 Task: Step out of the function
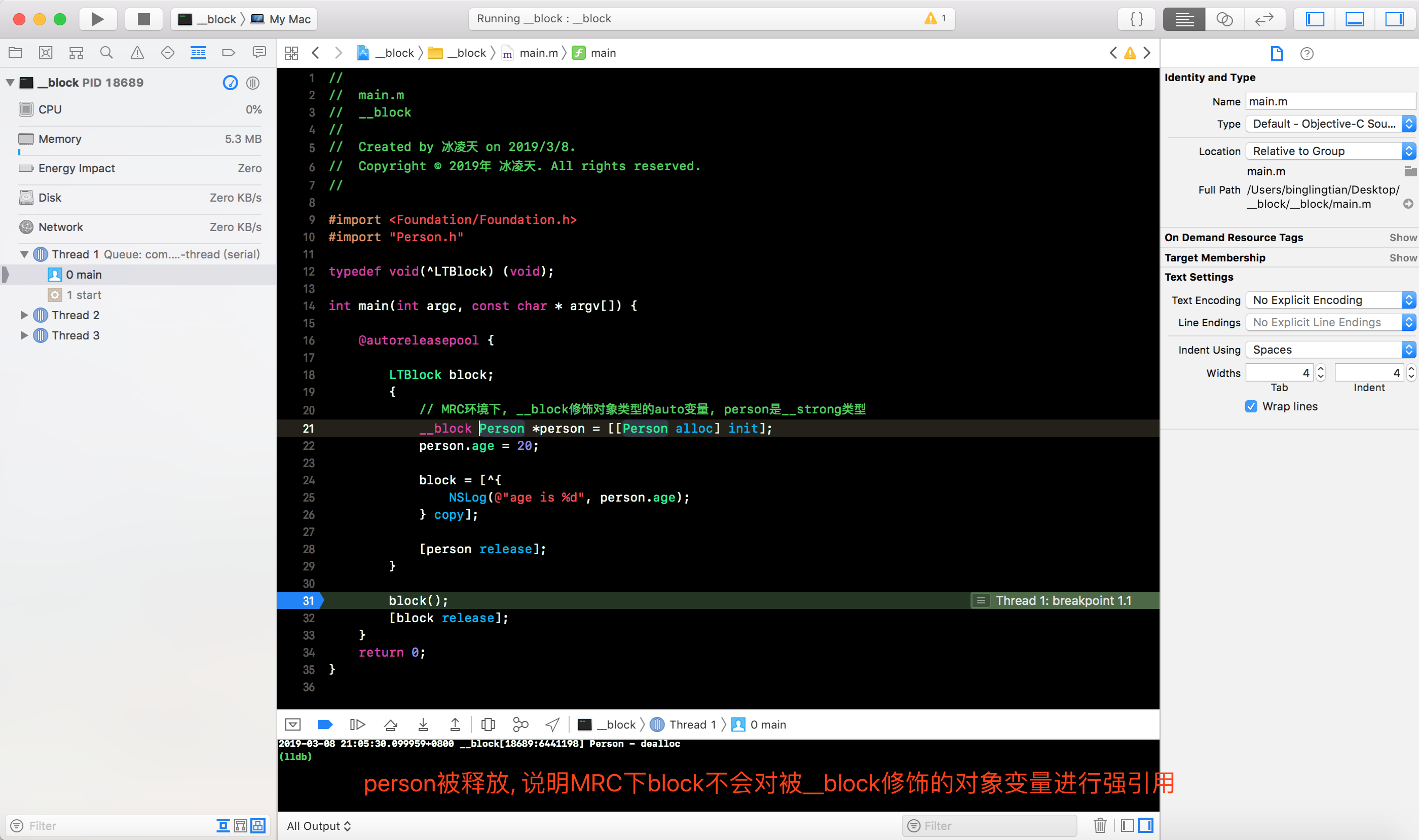click(x=455, y=724)
